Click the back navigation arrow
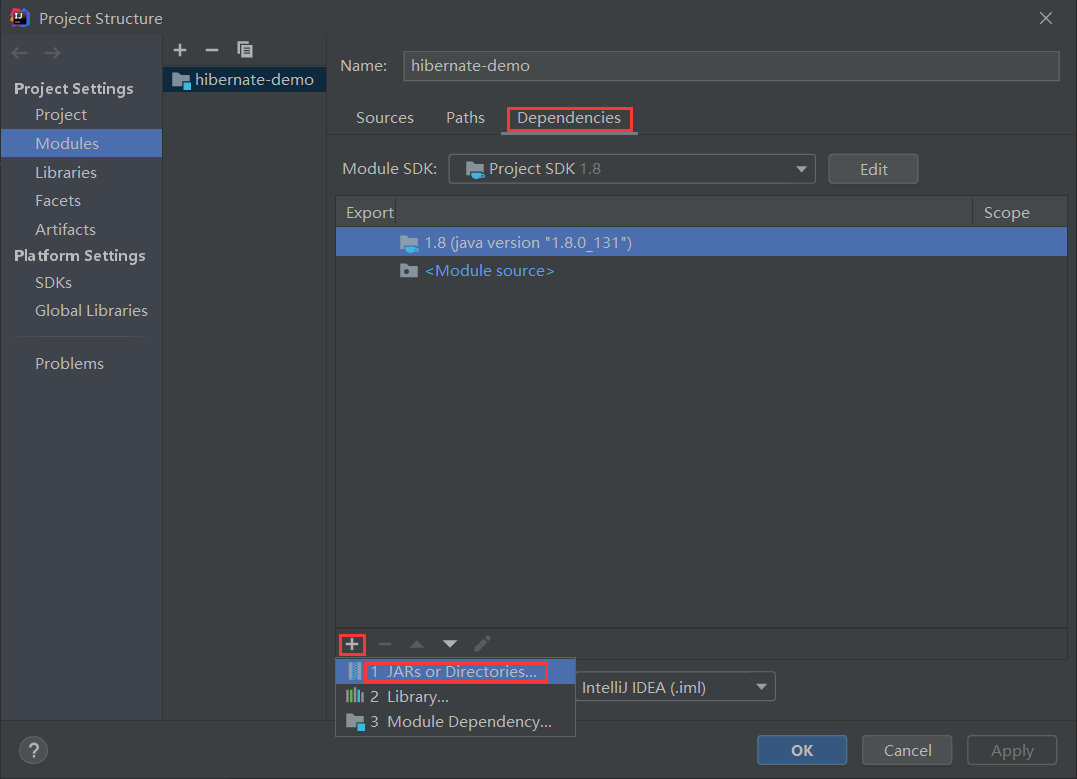Image resolution: width=1077 pixels, height=779 pixels. [x=19, y=53]
